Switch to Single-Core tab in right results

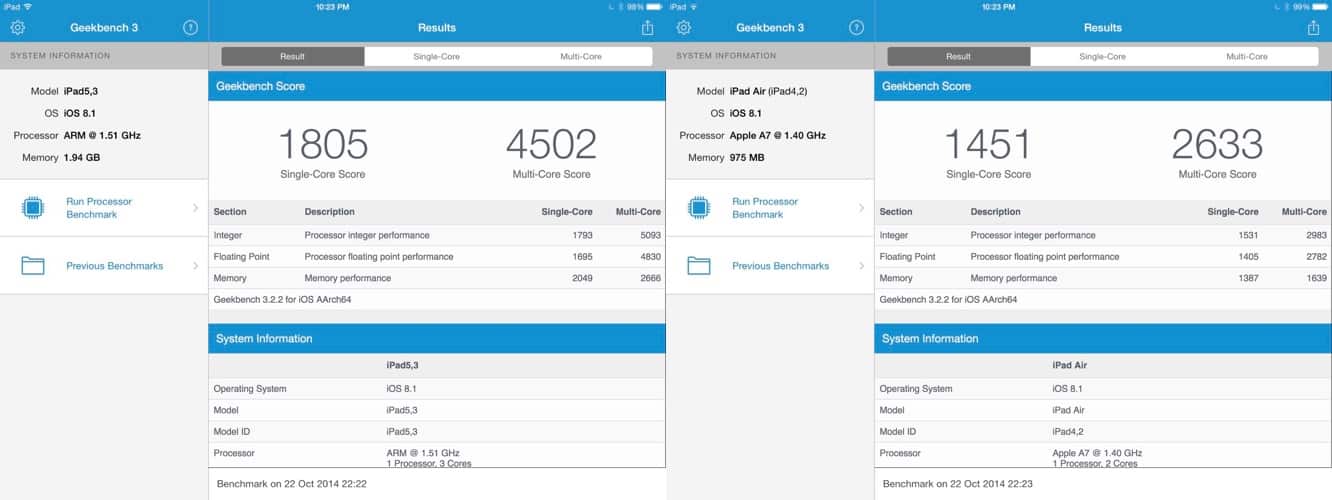click(1102, 57)
